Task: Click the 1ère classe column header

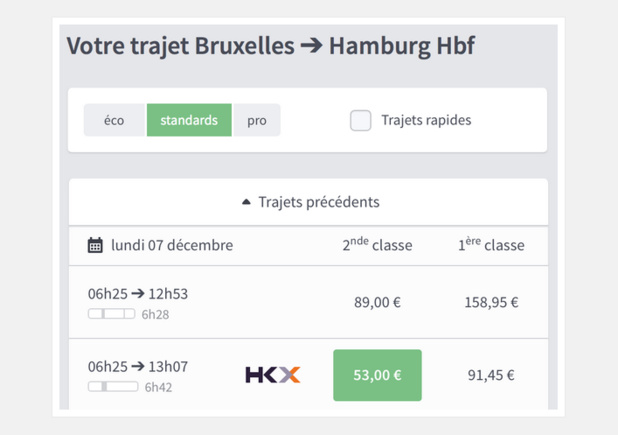Action: click(x=491, y=245)
